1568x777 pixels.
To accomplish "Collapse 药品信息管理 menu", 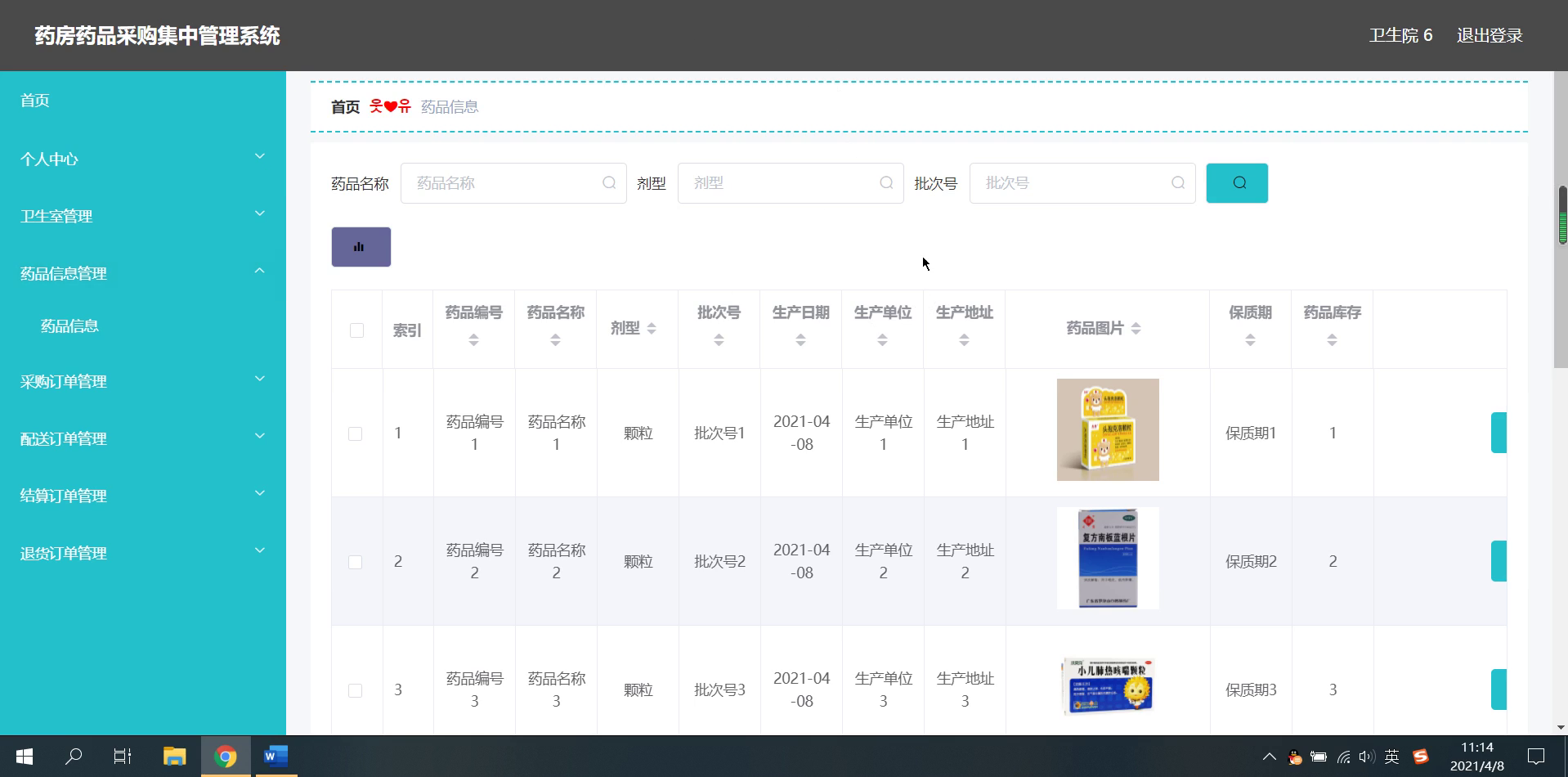I will point(143,273).
